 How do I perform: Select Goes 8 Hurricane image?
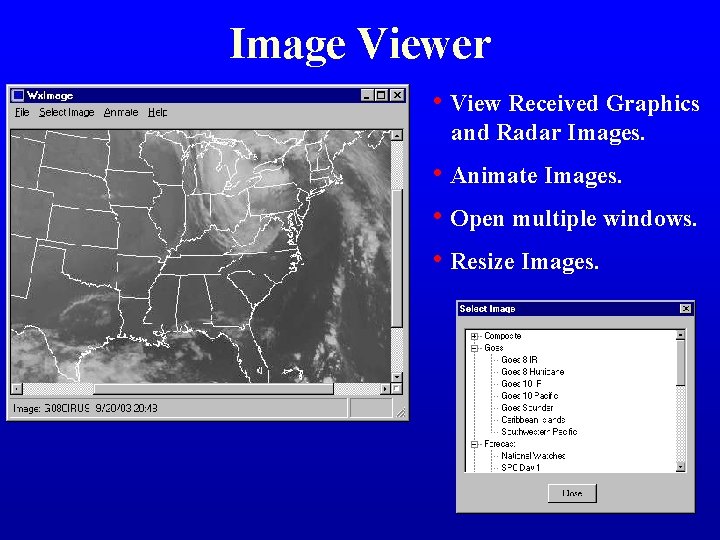(x=533, y=371)
